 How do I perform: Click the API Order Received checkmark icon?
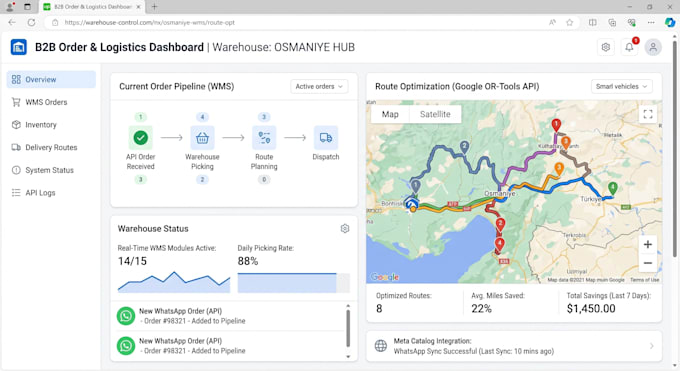click(141, 138)
